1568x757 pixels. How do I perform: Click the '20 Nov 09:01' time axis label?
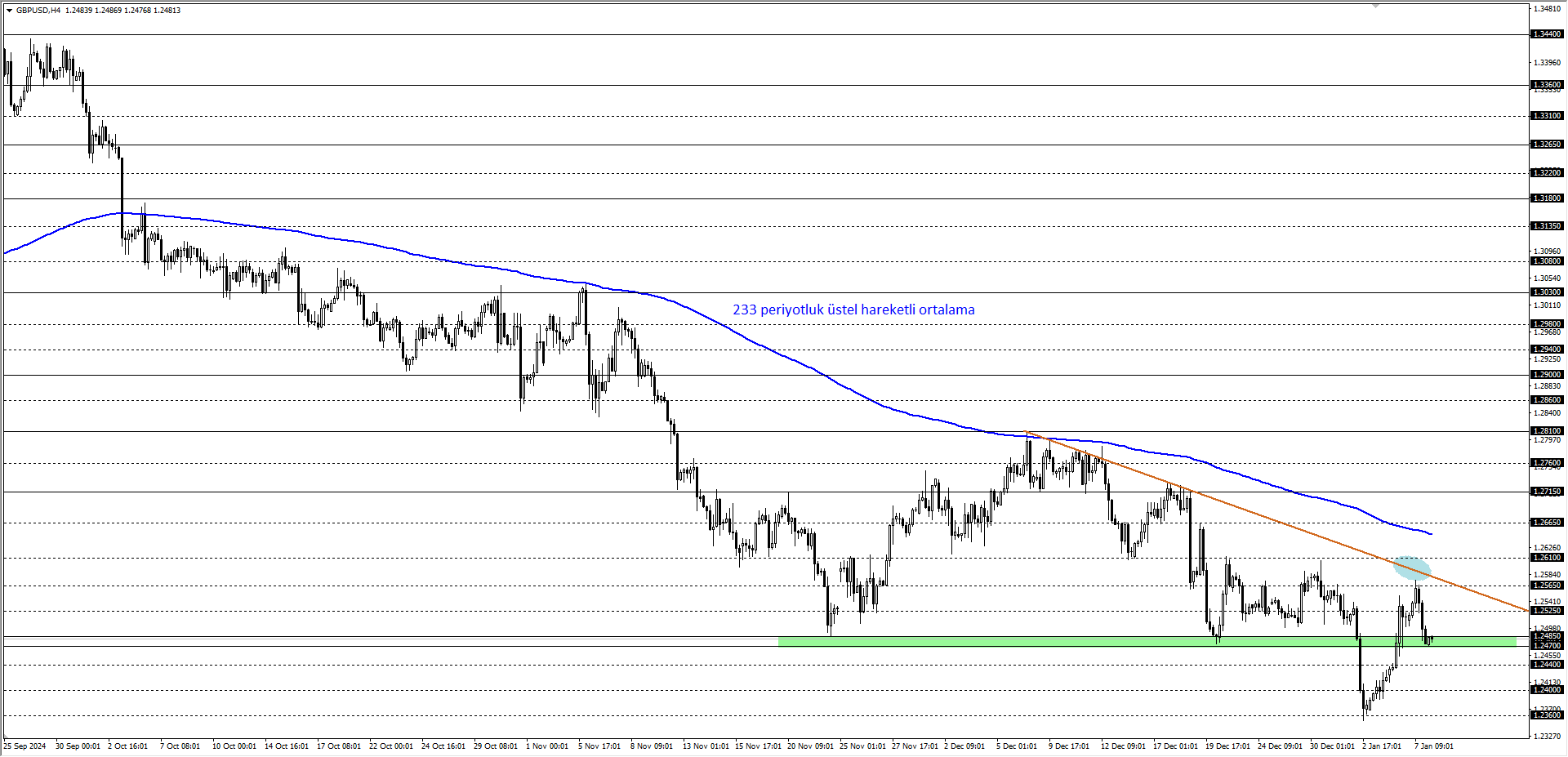(x=811, y=746)
